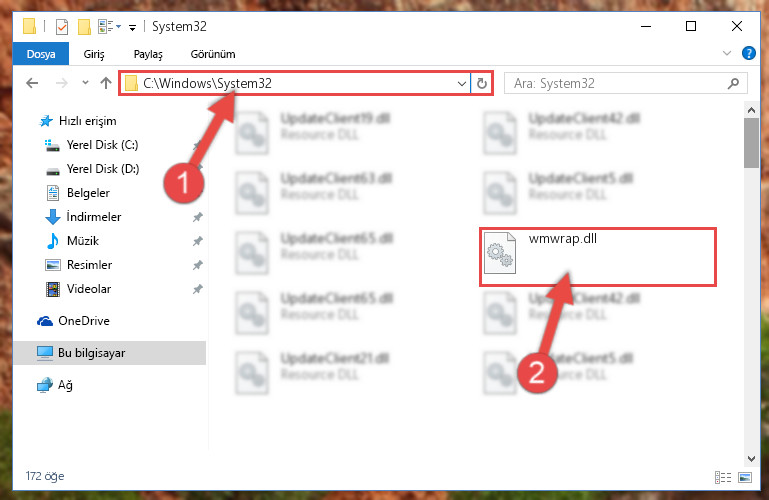Image resolution: width=769 pixels, height=500 pixels.
Task: Click the search magnifier icon
Action: tap(733, 83)
